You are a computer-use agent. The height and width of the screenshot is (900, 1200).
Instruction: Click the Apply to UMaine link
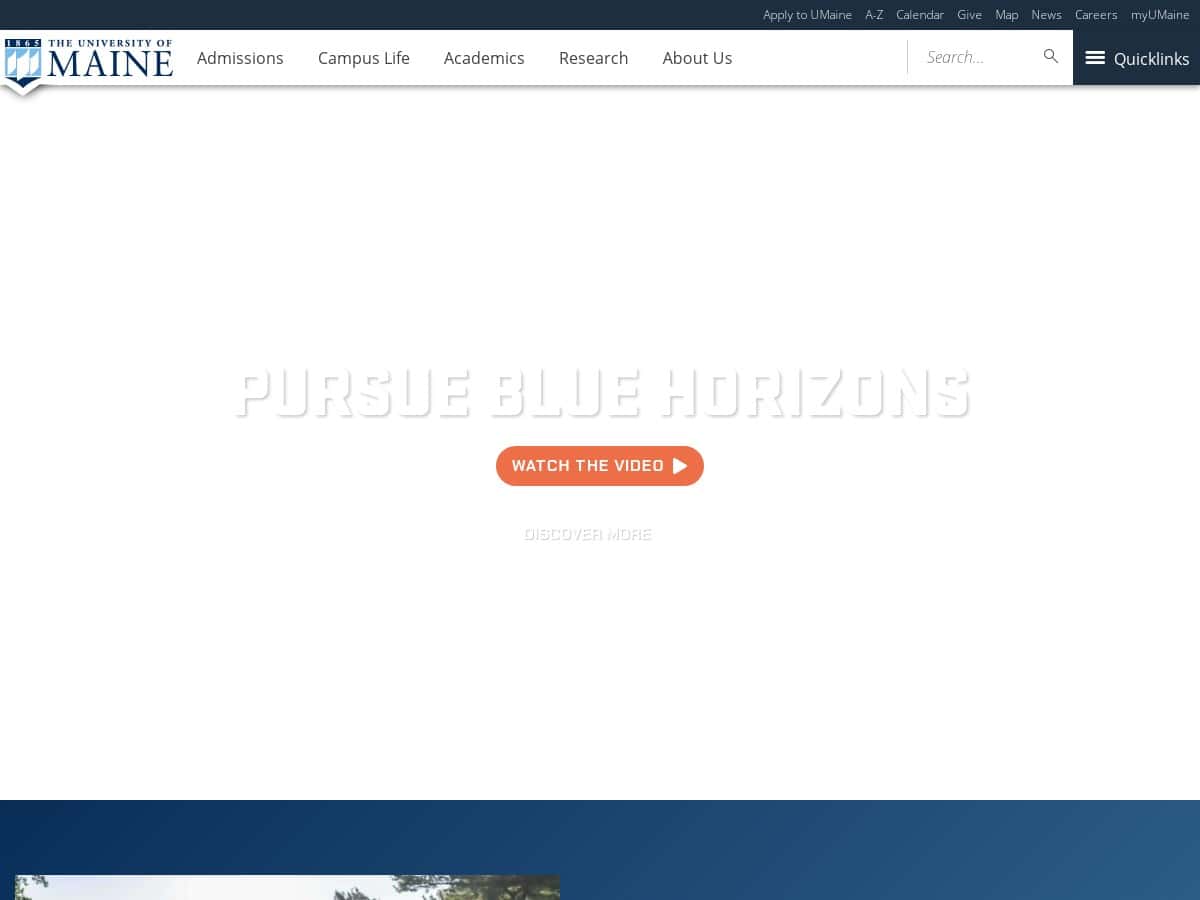pyautogui.click(x=807, y=15)
